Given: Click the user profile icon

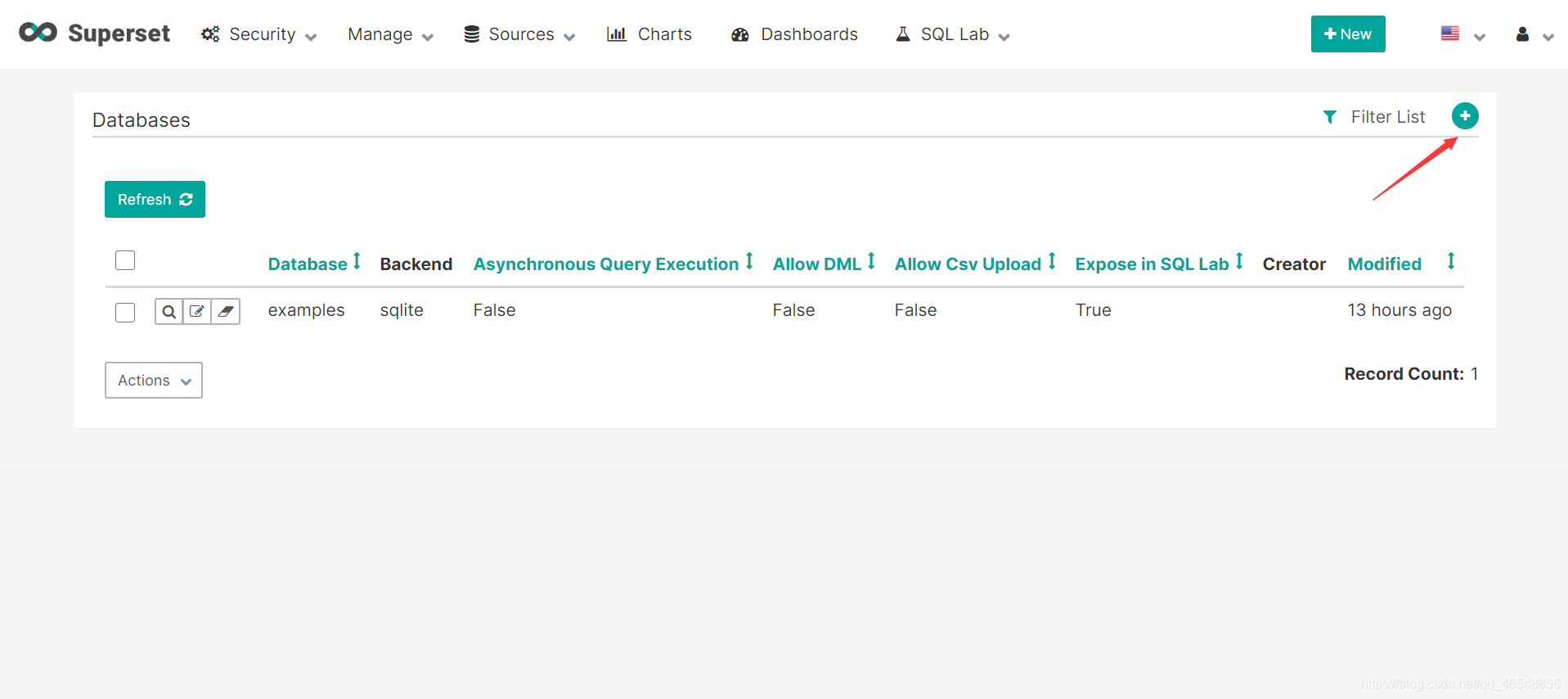Looking at the screenshot, I should tap(1522, 34).
